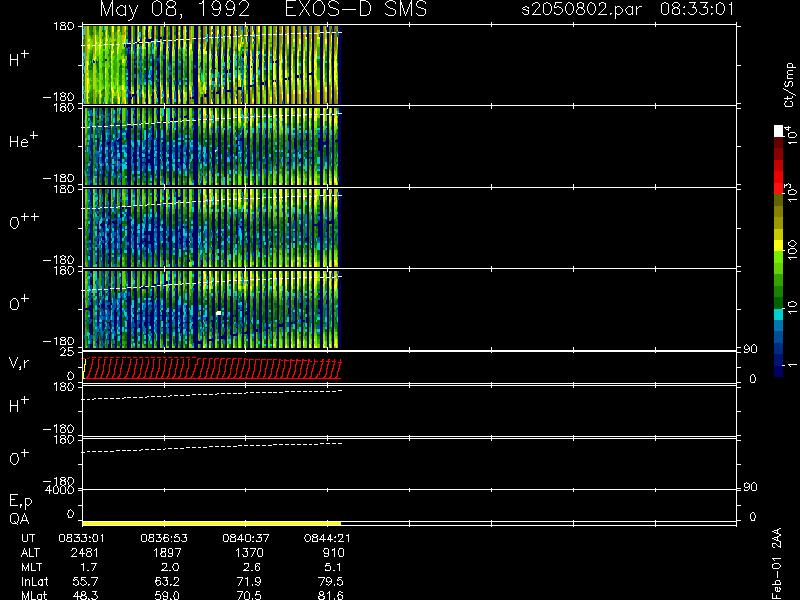Image resolution: width=800 pixels, height=600 pixels.
Task: Click the dashed line in the lower H+ panel
Action: pyautogui.click(x=212, y=394)
